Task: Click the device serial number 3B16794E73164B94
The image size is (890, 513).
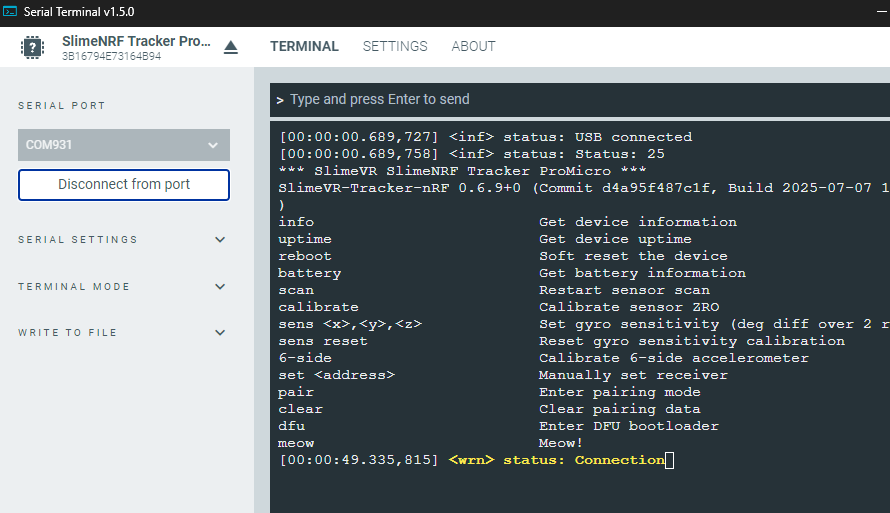Action: 112,56
